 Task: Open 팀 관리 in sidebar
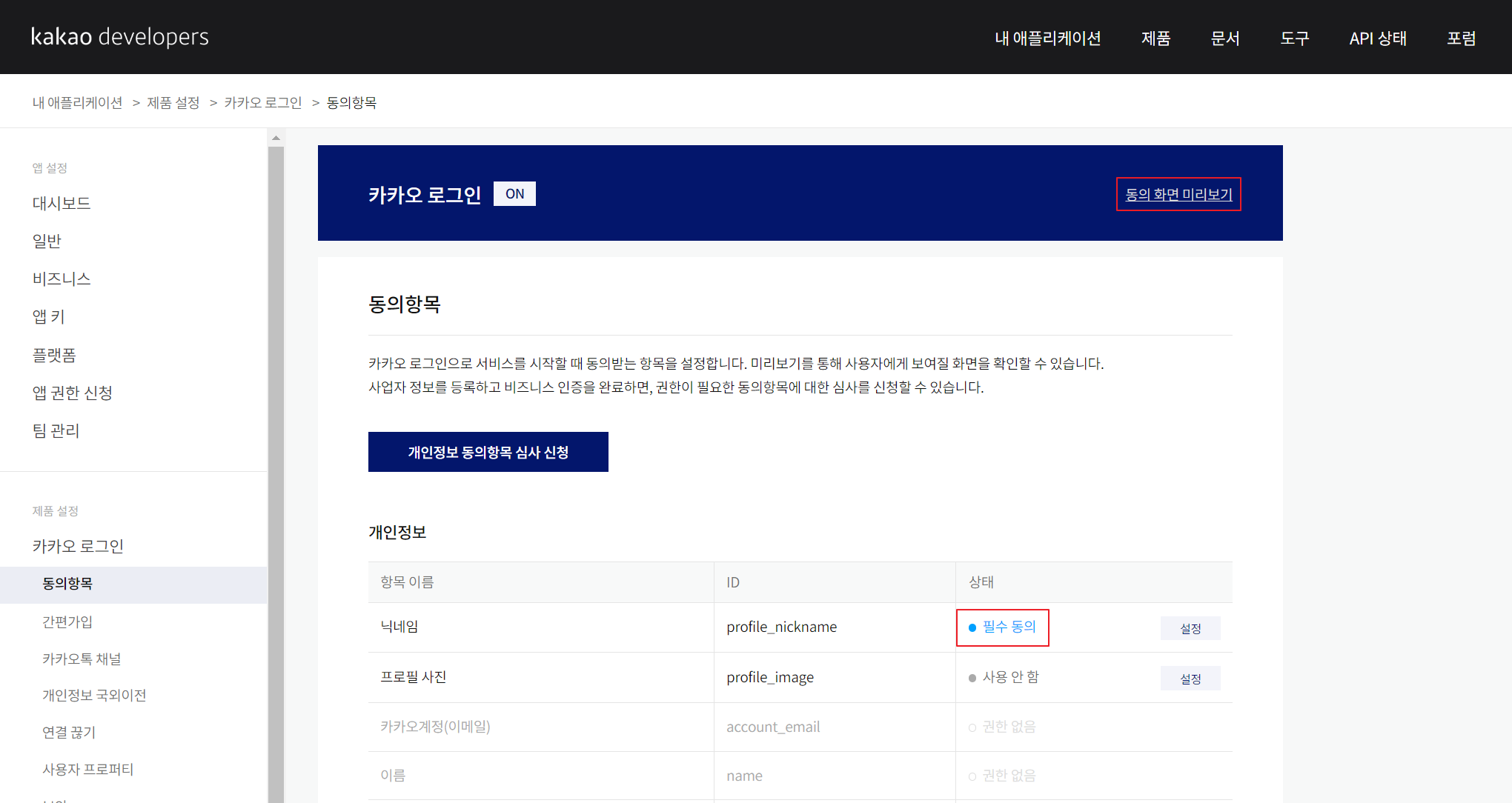pyautogui.click(x=56, y=430)
